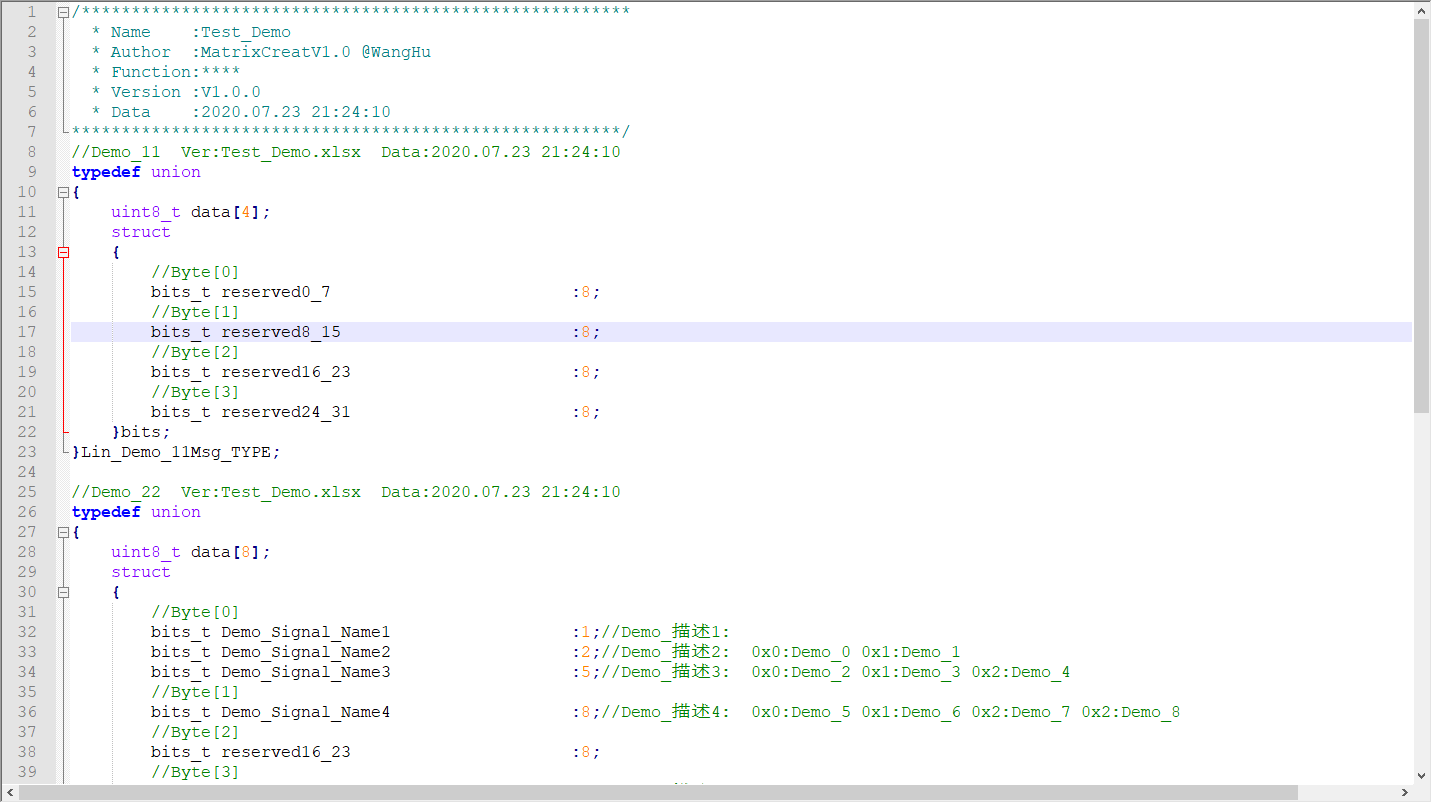
Task: Click the //Demo_11 Ver:Test_Demo.xlsx comment
Action: point(346,152)
